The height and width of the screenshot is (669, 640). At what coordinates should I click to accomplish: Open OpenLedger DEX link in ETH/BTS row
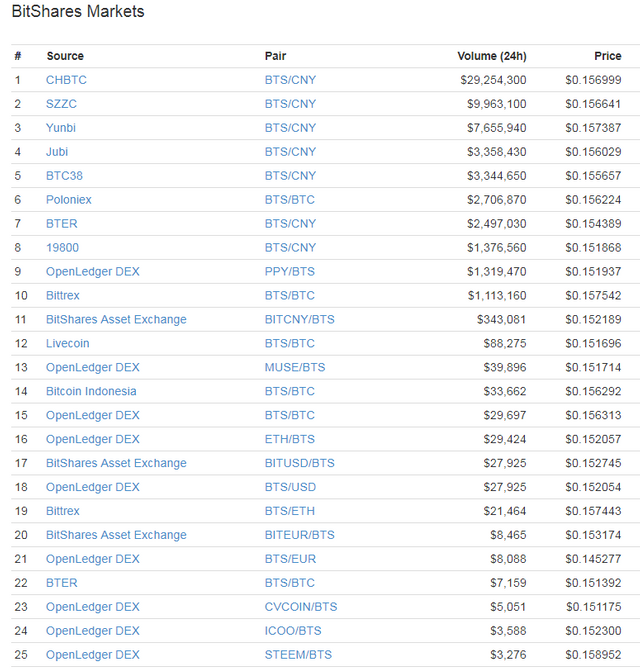pos(93,439)
